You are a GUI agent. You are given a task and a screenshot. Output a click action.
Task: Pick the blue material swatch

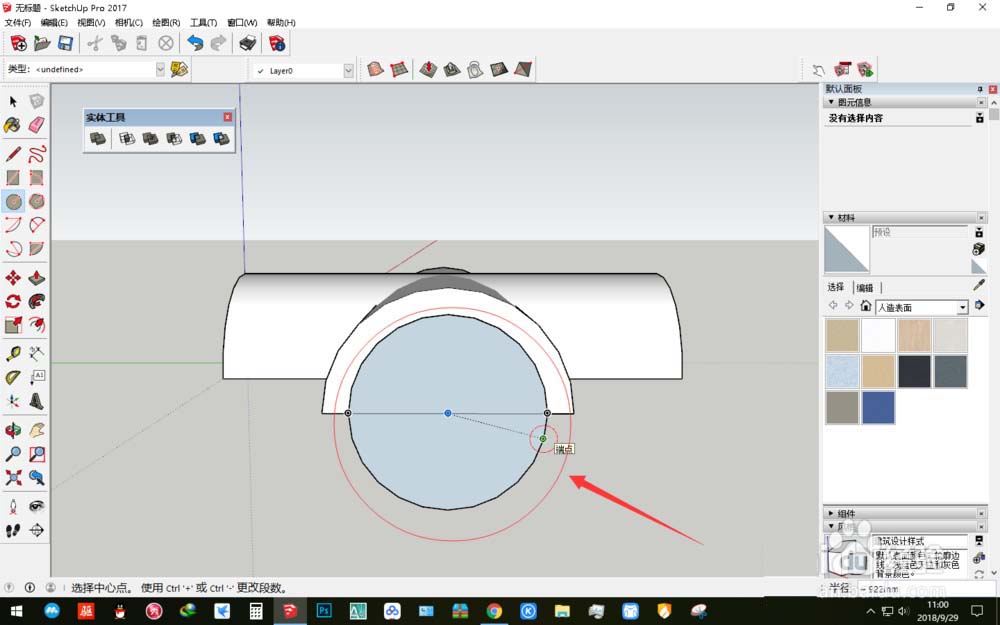tap(878, 408)
